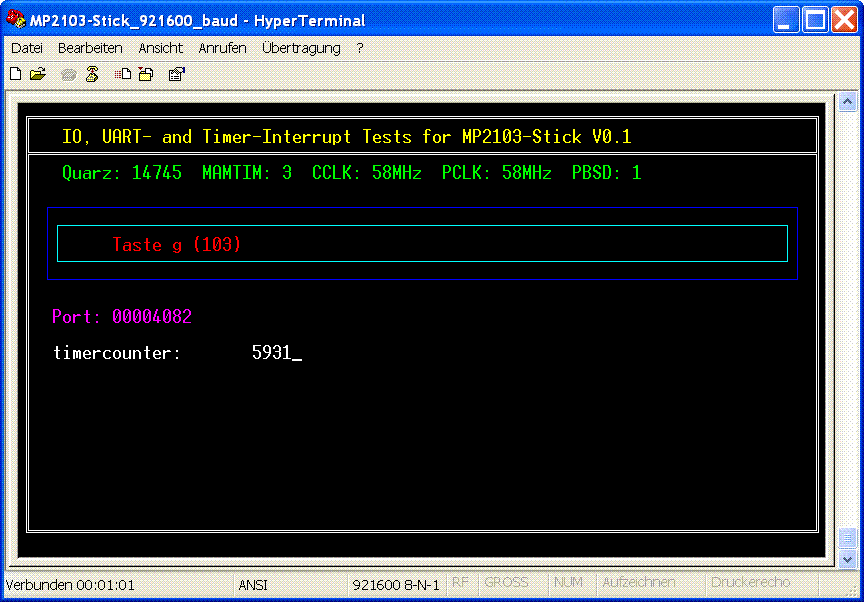Click the 'PBSD: 1' terminal text
Viewport: 864px width, 602px height.
607,173
